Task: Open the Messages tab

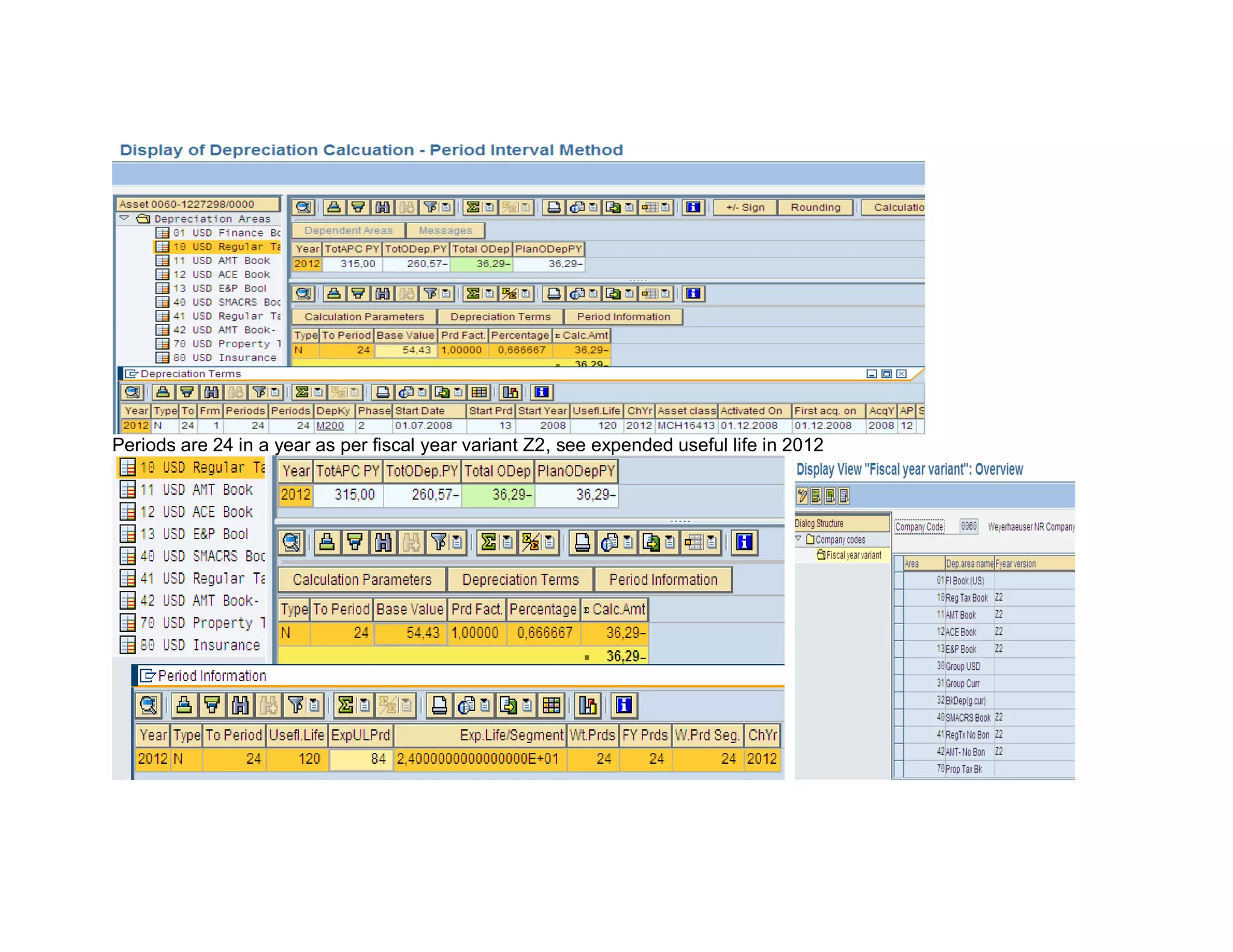Action: tap(445, 230)
